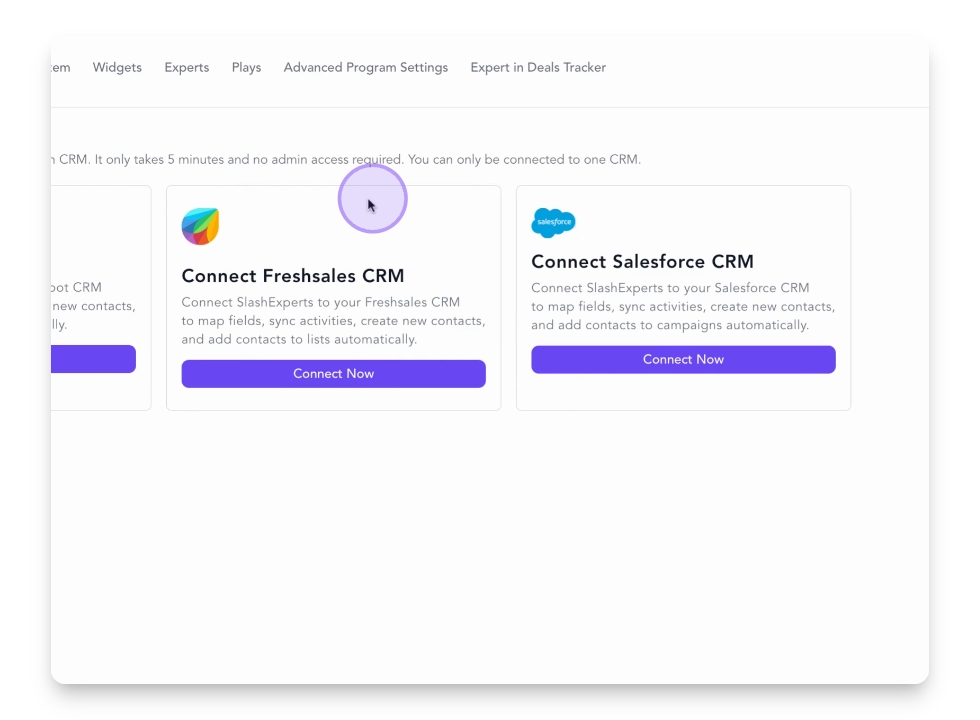Screen dimensions: 980x720
Task: Click the Connect Freshsales CRM heading
Action: 293,276
